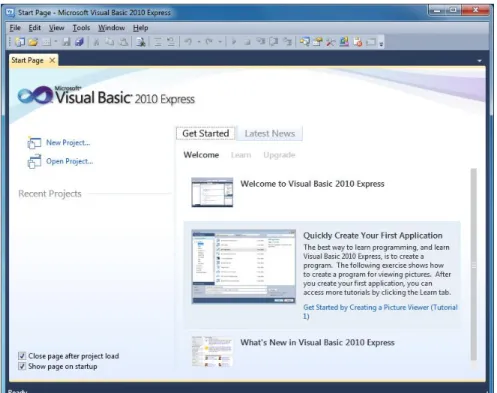
Task: Open the Toolbox icon with crossed tools
Action: click(330, 42)
